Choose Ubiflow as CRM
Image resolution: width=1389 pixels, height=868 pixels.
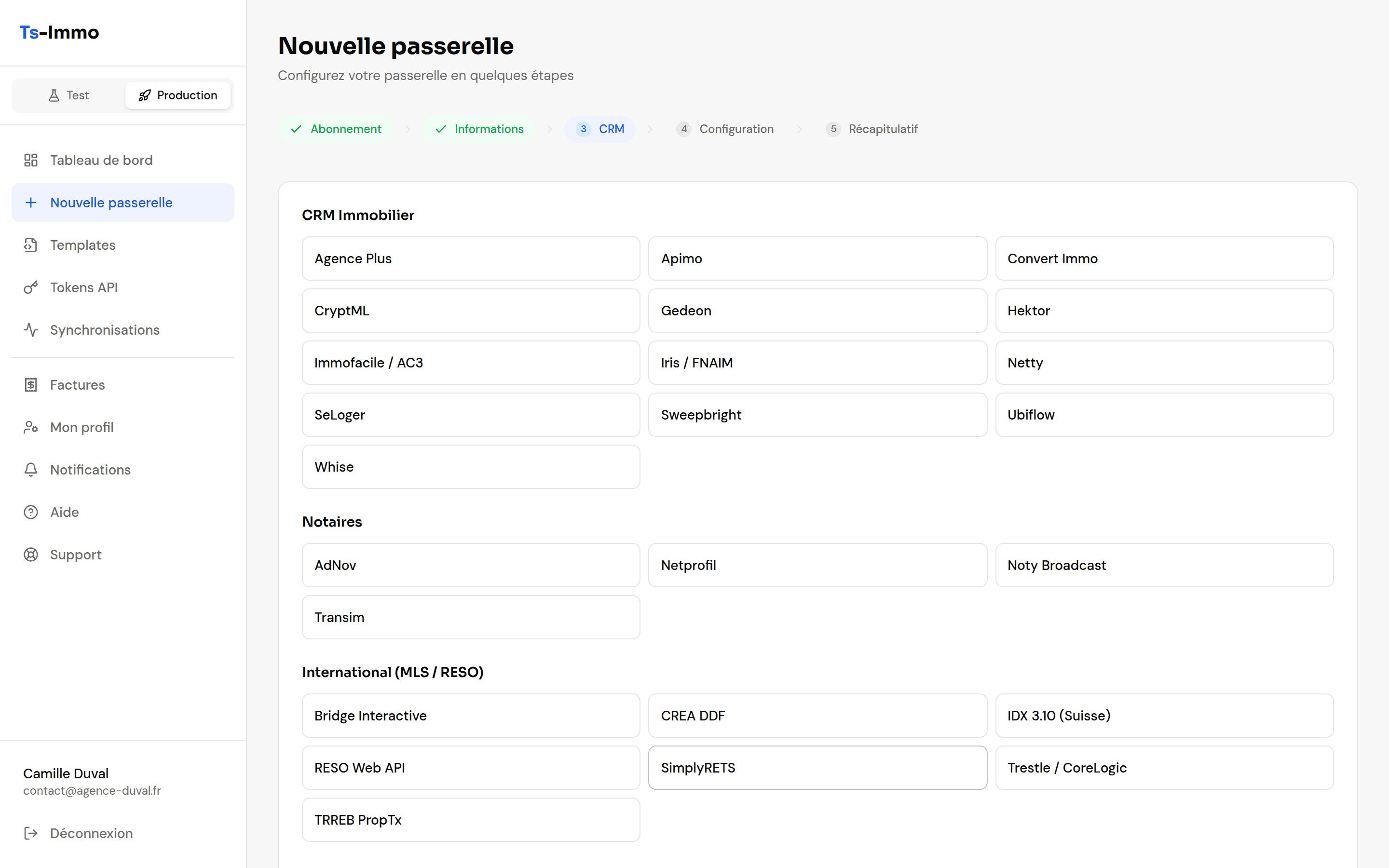[x=1164, y=415]
